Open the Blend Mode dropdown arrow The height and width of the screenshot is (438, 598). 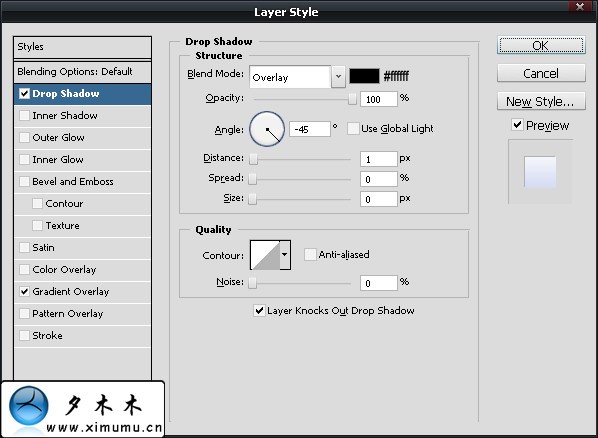click(x=338, y=77)
